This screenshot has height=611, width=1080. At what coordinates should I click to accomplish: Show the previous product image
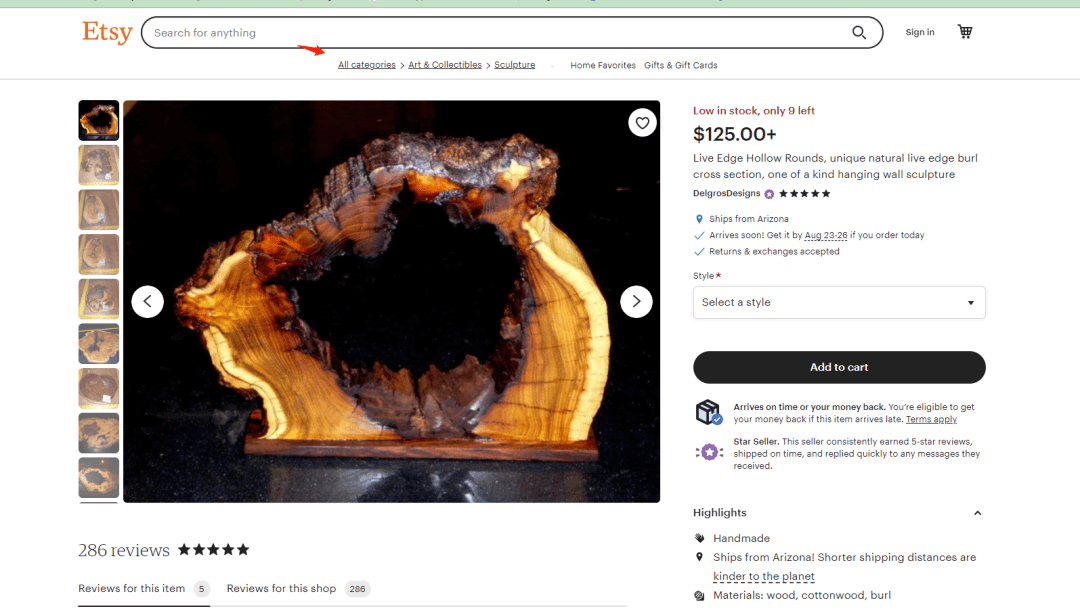pos(147,301)
